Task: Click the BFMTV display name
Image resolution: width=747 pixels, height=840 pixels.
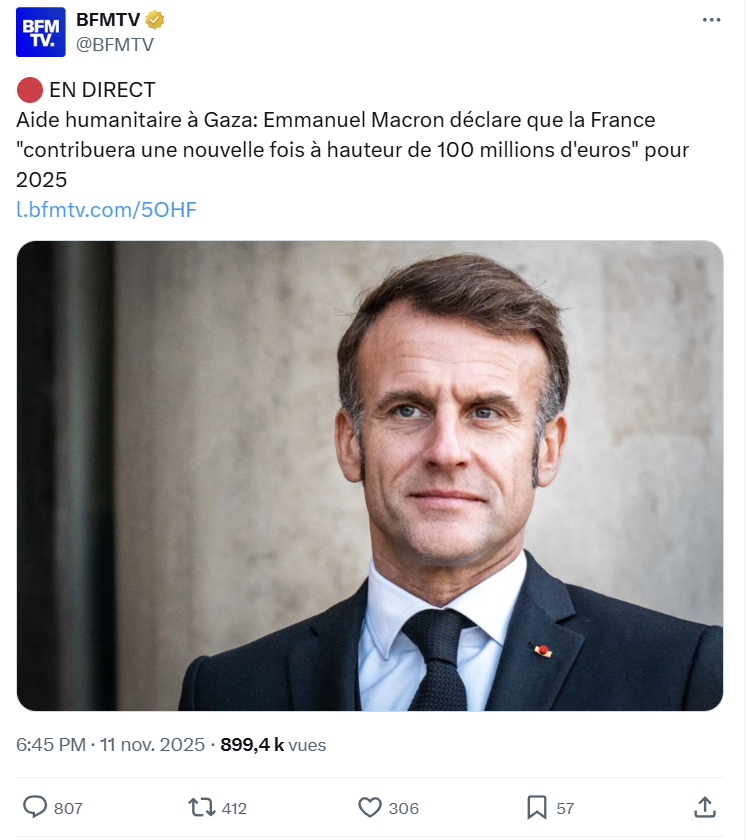Action: click(x=108, y=19)
